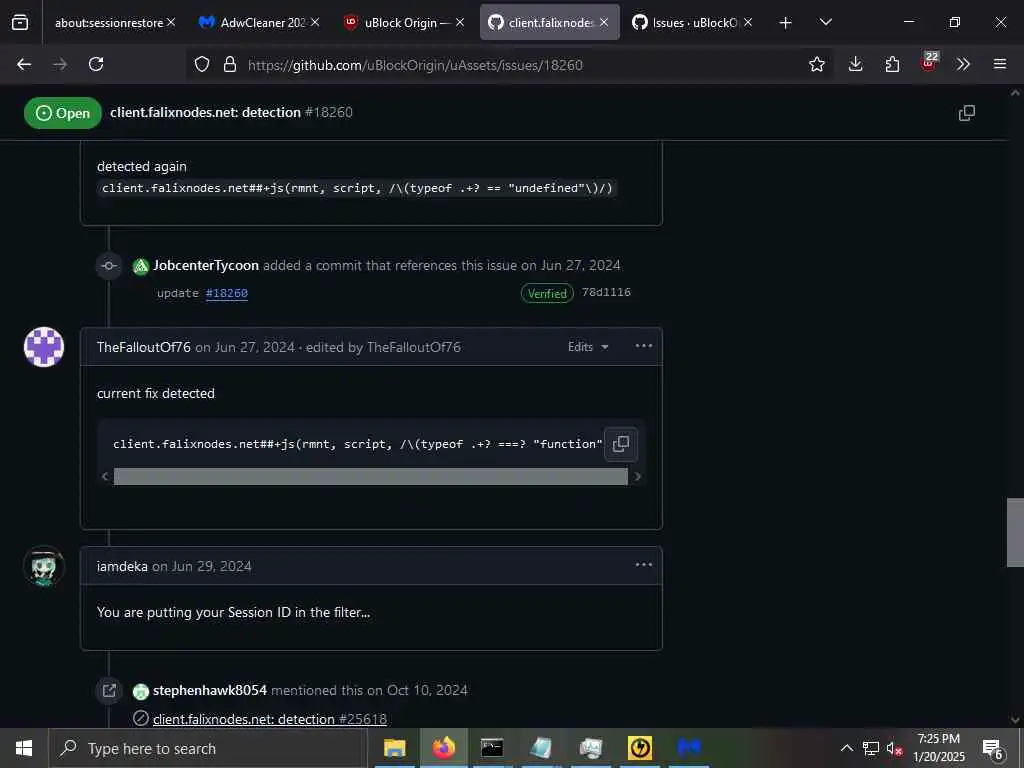Close the about:sessionrestore tab
The height and width of the screenshot is (768, 1024).
point(171,22)
